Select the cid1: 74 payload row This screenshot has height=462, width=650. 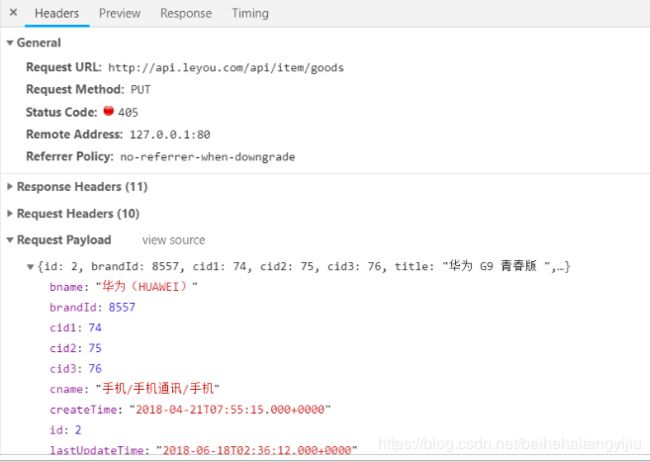pyautogui.click(x=75, y=328)
